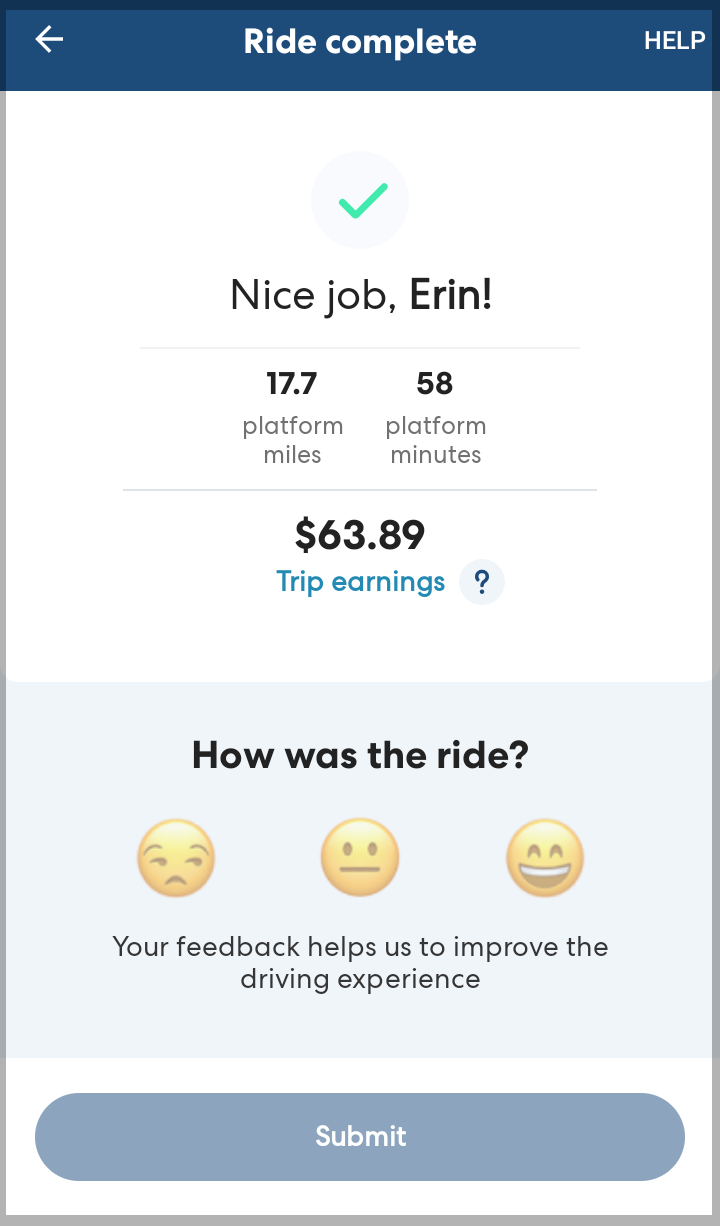Screen dimensions: 720x1226
Task: Click the $63.89 earnings amount
Action: click(x=360, y=536)
